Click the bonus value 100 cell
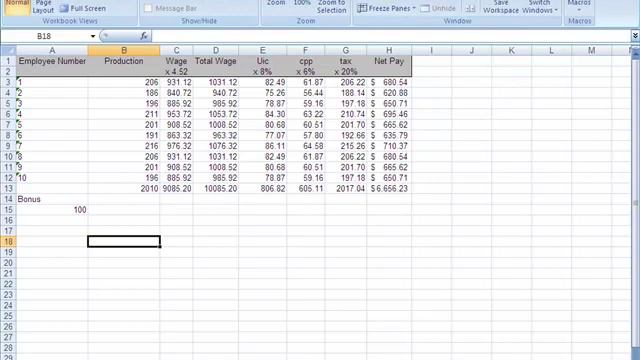 52,210
